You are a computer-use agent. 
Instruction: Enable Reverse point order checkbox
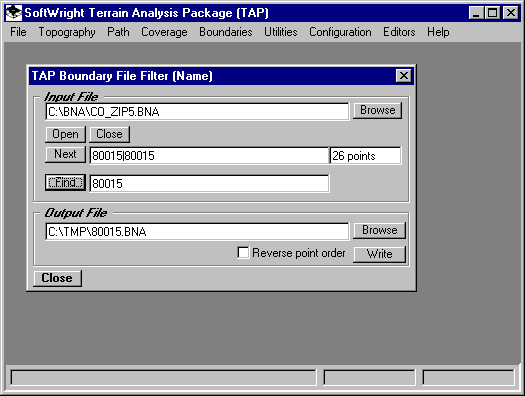point(243,252)
